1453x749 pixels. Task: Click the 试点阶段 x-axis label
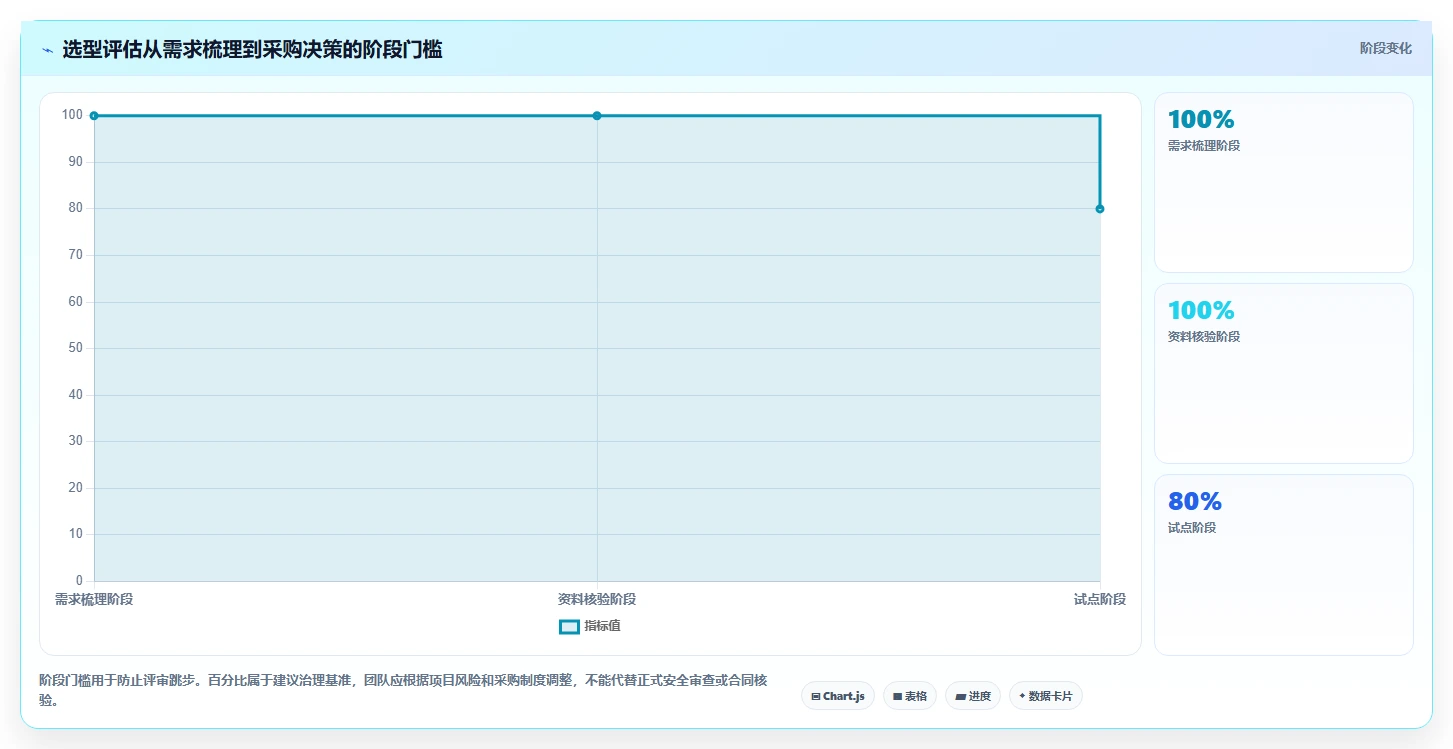pyautogui.click(x=1100, y=599)
